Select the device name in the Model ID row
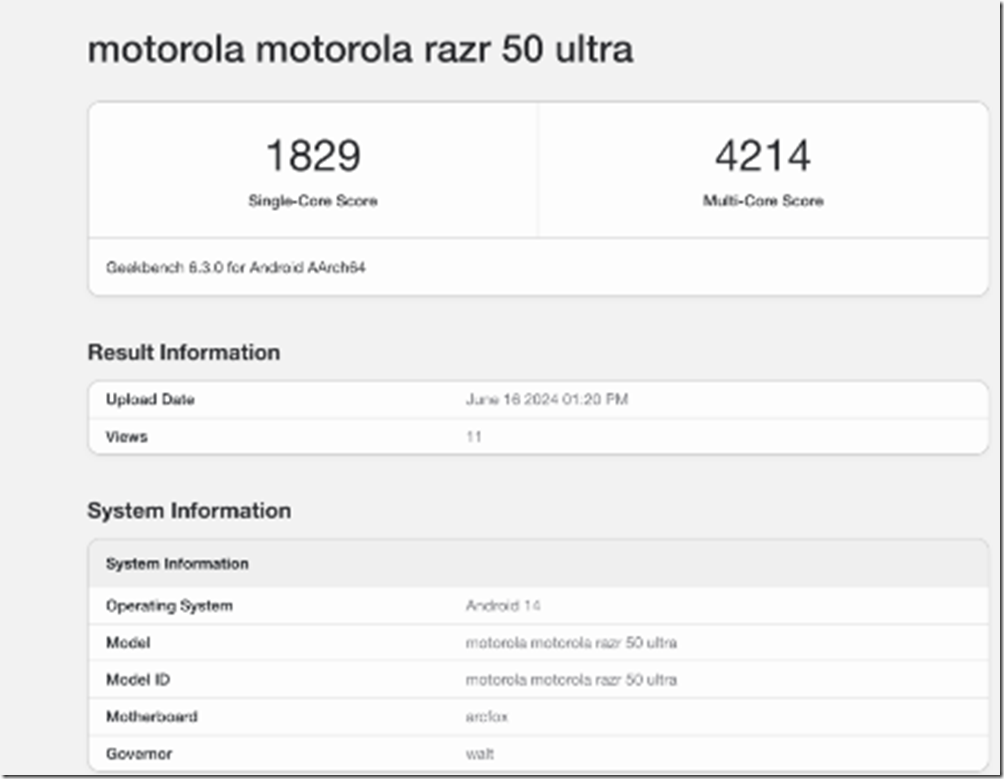The image size is (1004, 779). (570, 680)
